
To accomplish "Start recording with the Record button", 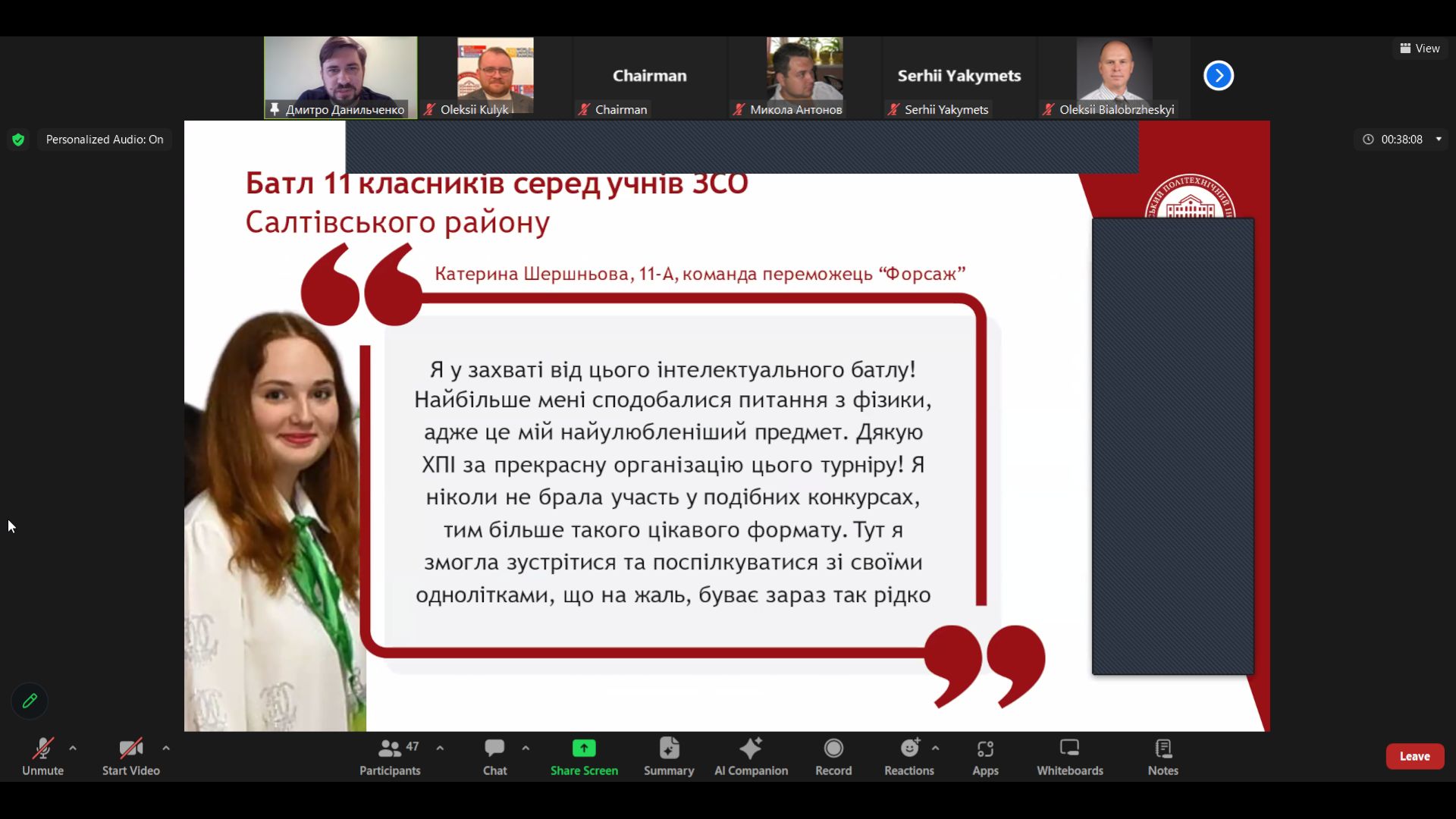I will (833, 748).
